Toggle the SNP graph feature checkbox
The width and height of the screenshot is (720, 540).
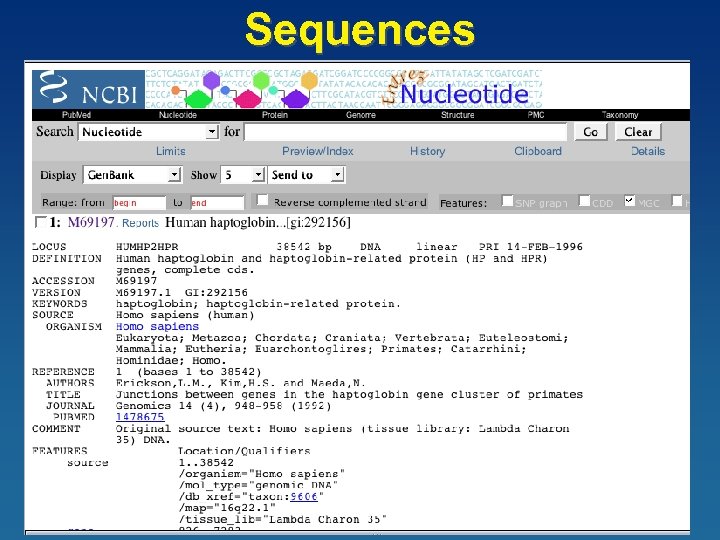tap(507, 201)
